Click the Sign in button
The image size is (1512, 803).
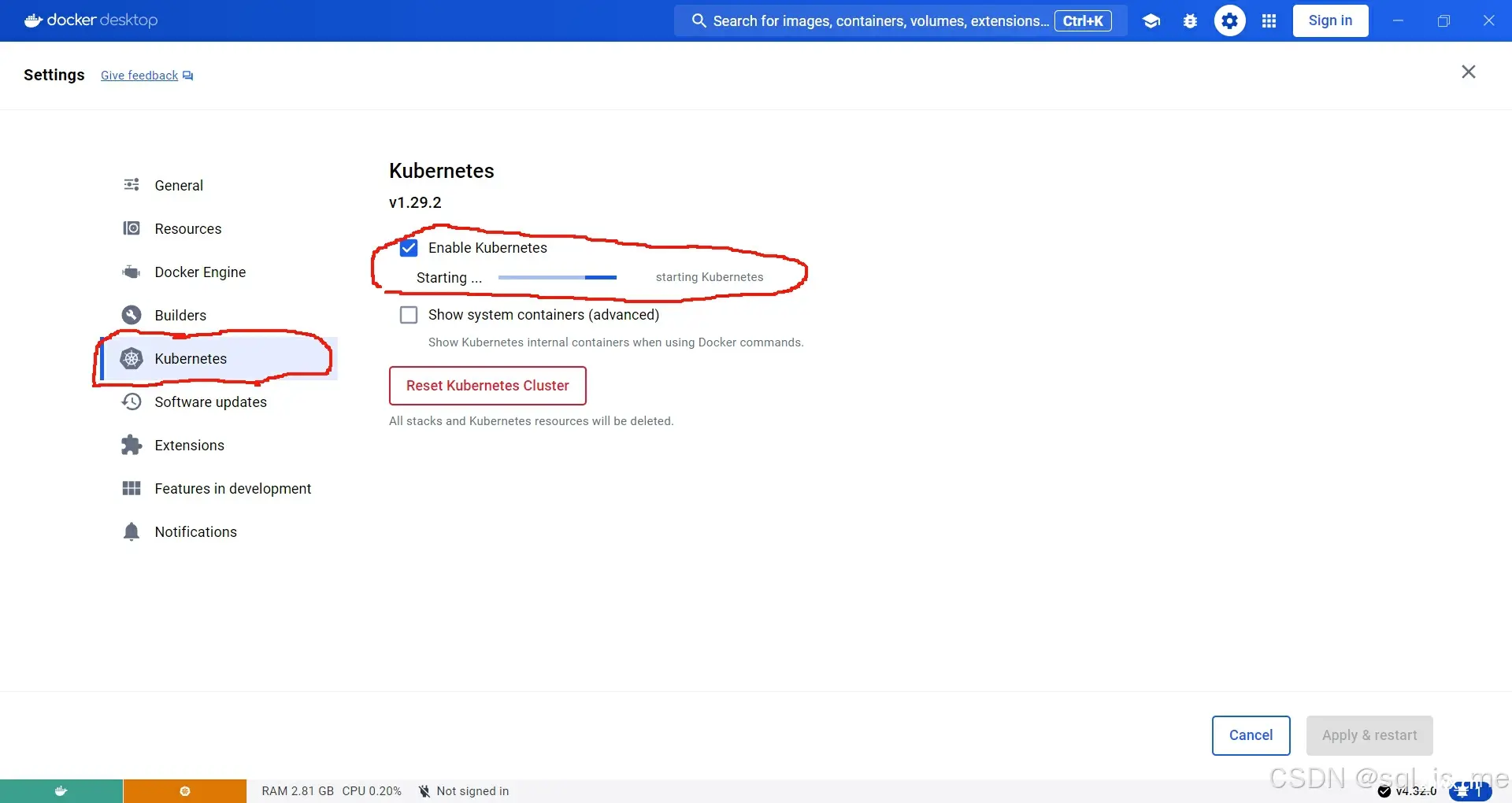point(1330,20)
